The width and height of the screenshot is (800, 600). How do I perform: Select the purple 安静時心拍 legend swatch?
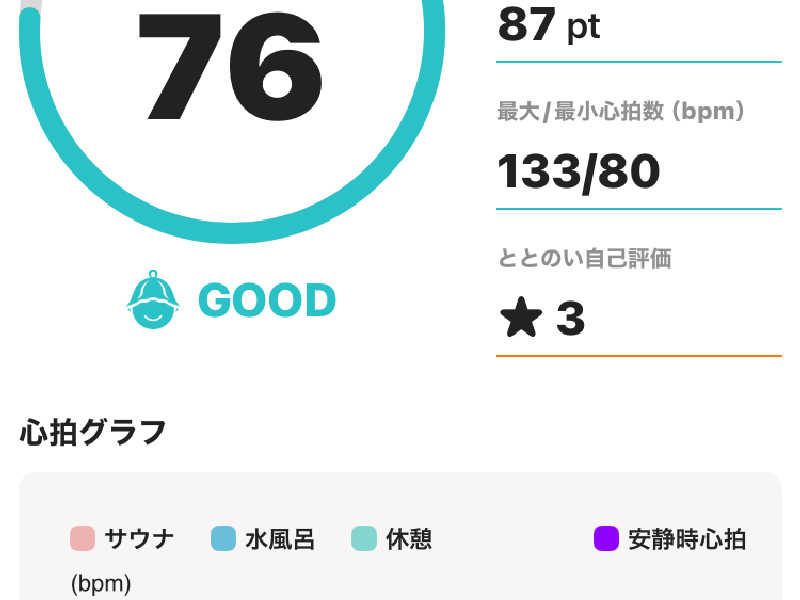coord(607,539)
